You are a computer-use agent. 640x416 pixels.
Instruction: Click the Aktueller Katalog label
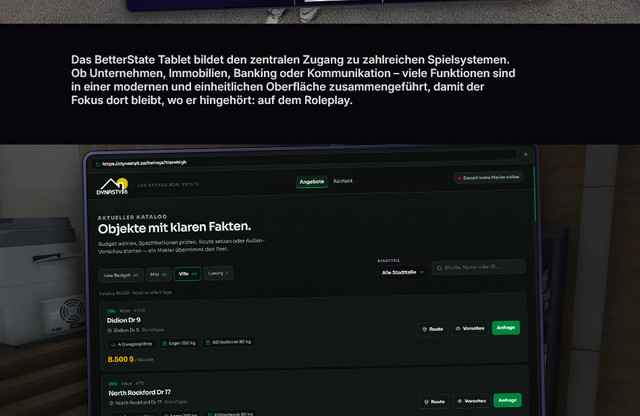132,217
